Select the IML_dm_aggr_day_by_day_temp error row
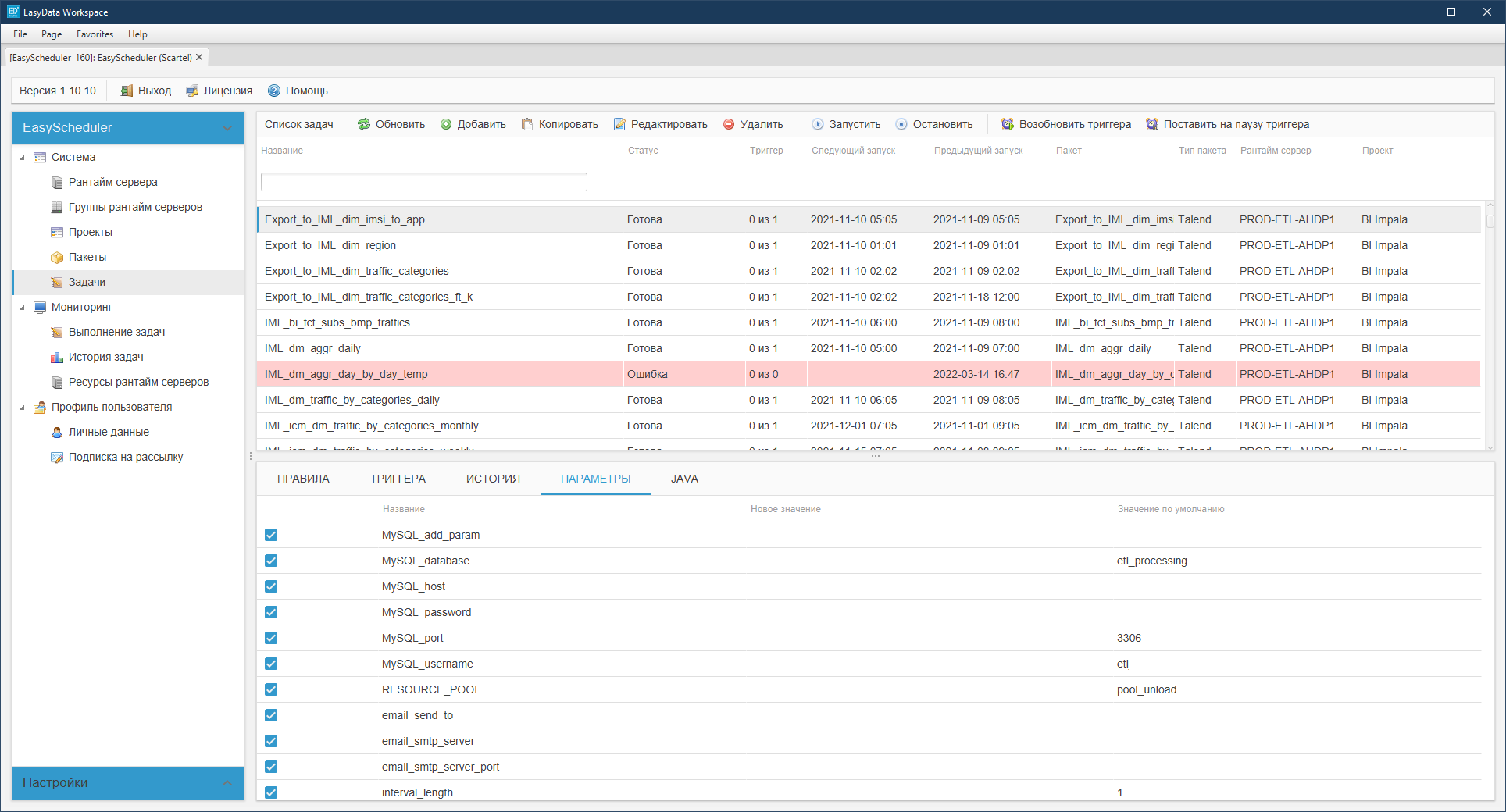1506x812 pixels. (869, 374)
